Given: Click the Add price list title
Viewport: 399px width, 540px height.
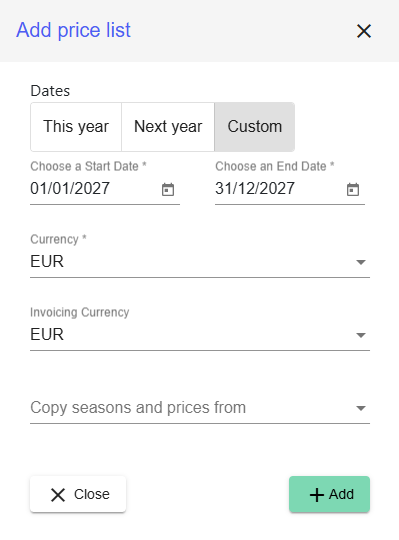Looking at the screenshot, I should pos(74,30).
